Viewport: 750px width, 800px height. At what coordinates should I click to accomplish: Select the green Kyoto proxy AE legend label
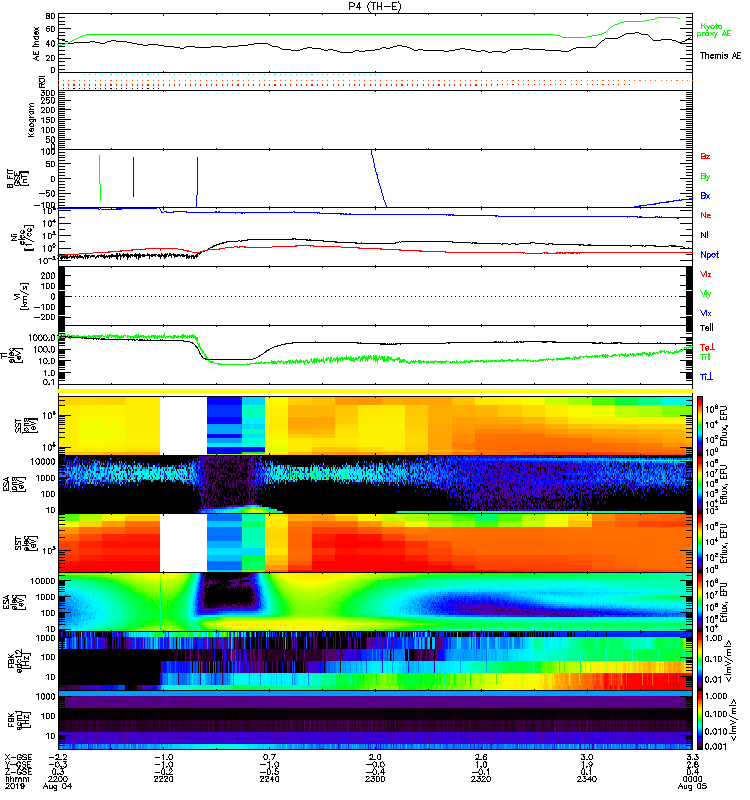714,30
